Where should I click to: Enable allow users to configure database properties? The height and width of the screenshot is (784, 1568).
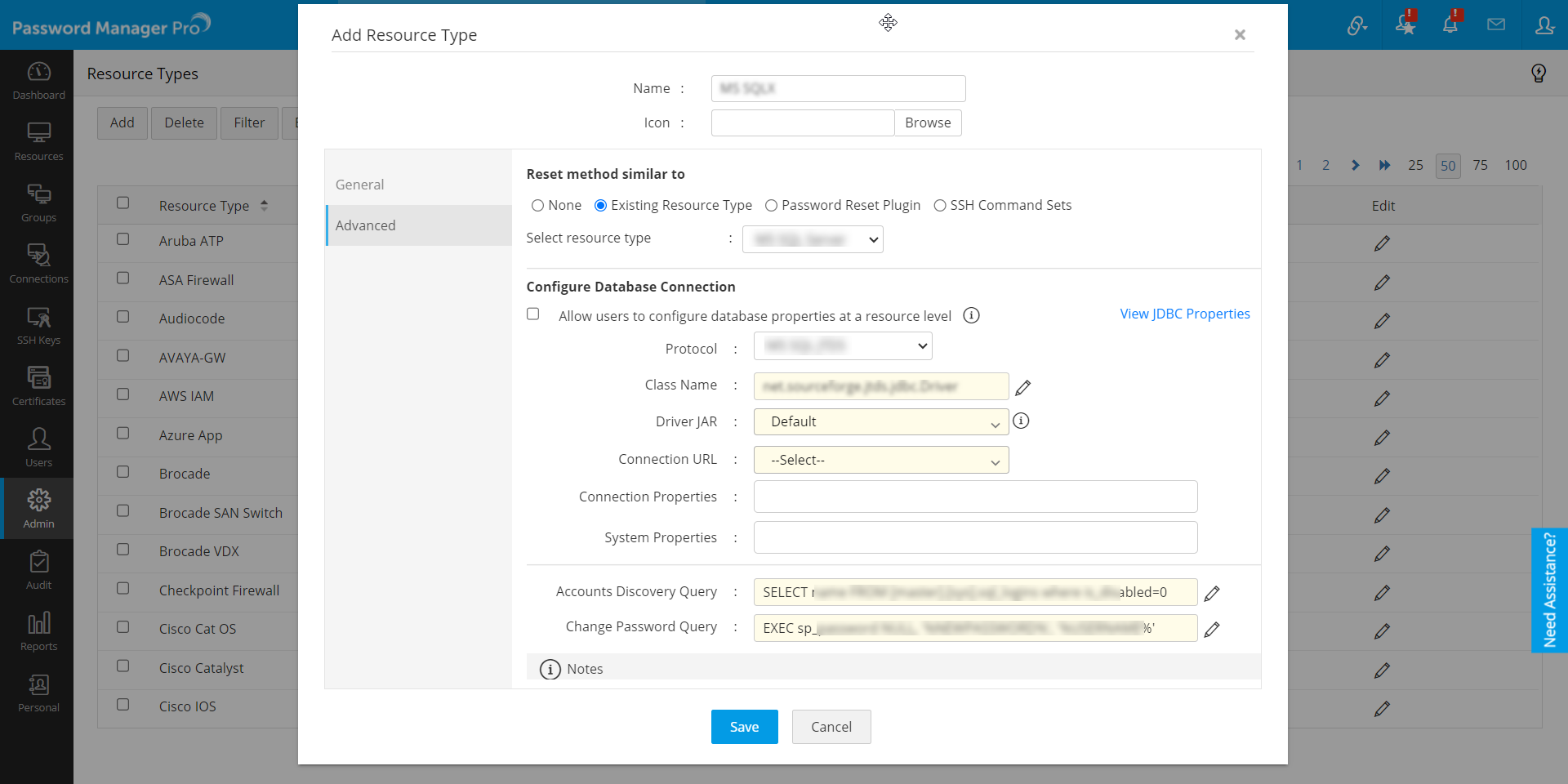[533, 314]
